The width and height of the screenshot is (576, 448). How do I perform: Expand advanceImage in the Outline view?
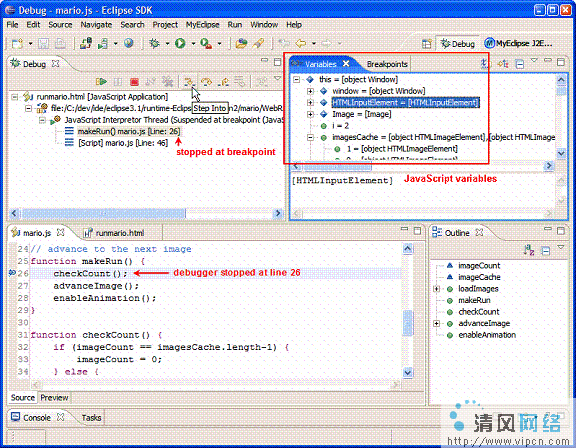coord(436,324)
